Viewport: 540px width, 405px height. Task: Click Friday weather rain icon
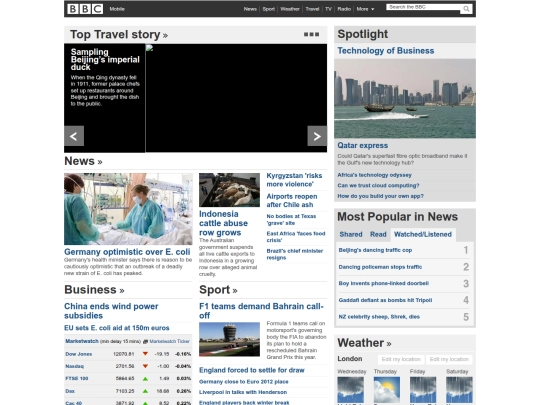coord(423,390)
